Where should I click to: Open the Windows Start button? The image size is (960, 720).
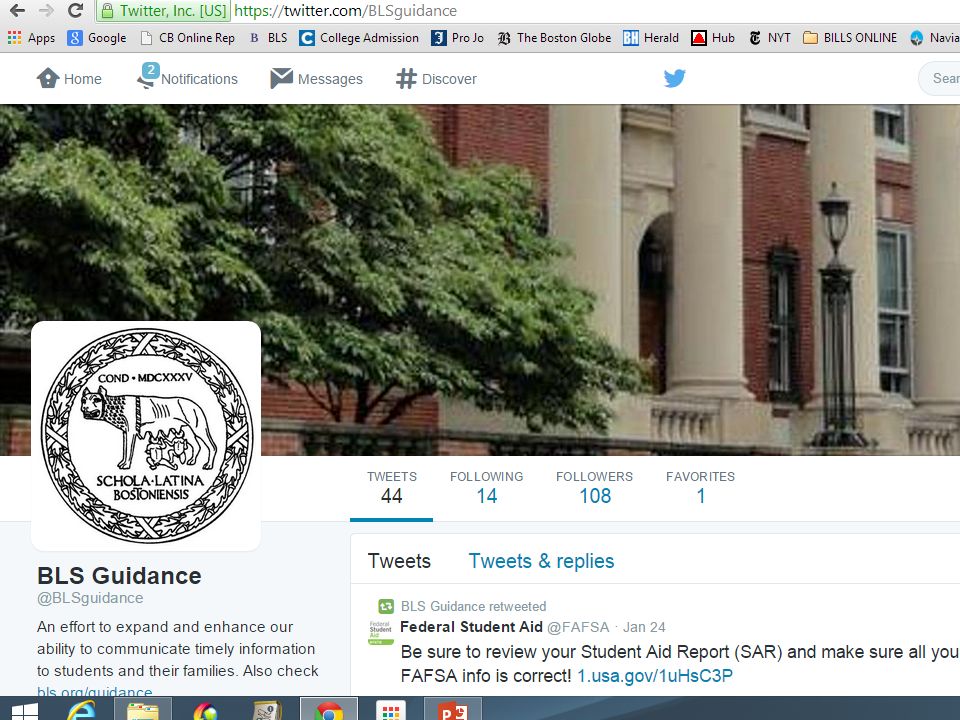(24, 711)
